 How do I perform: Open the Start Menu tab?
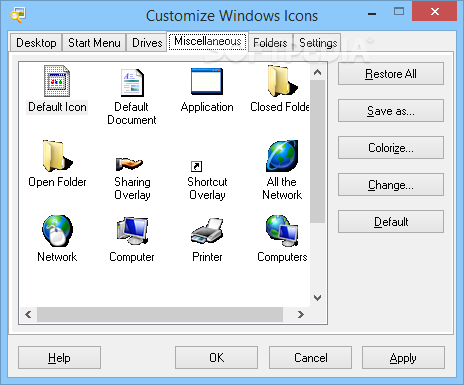point(94,43)
